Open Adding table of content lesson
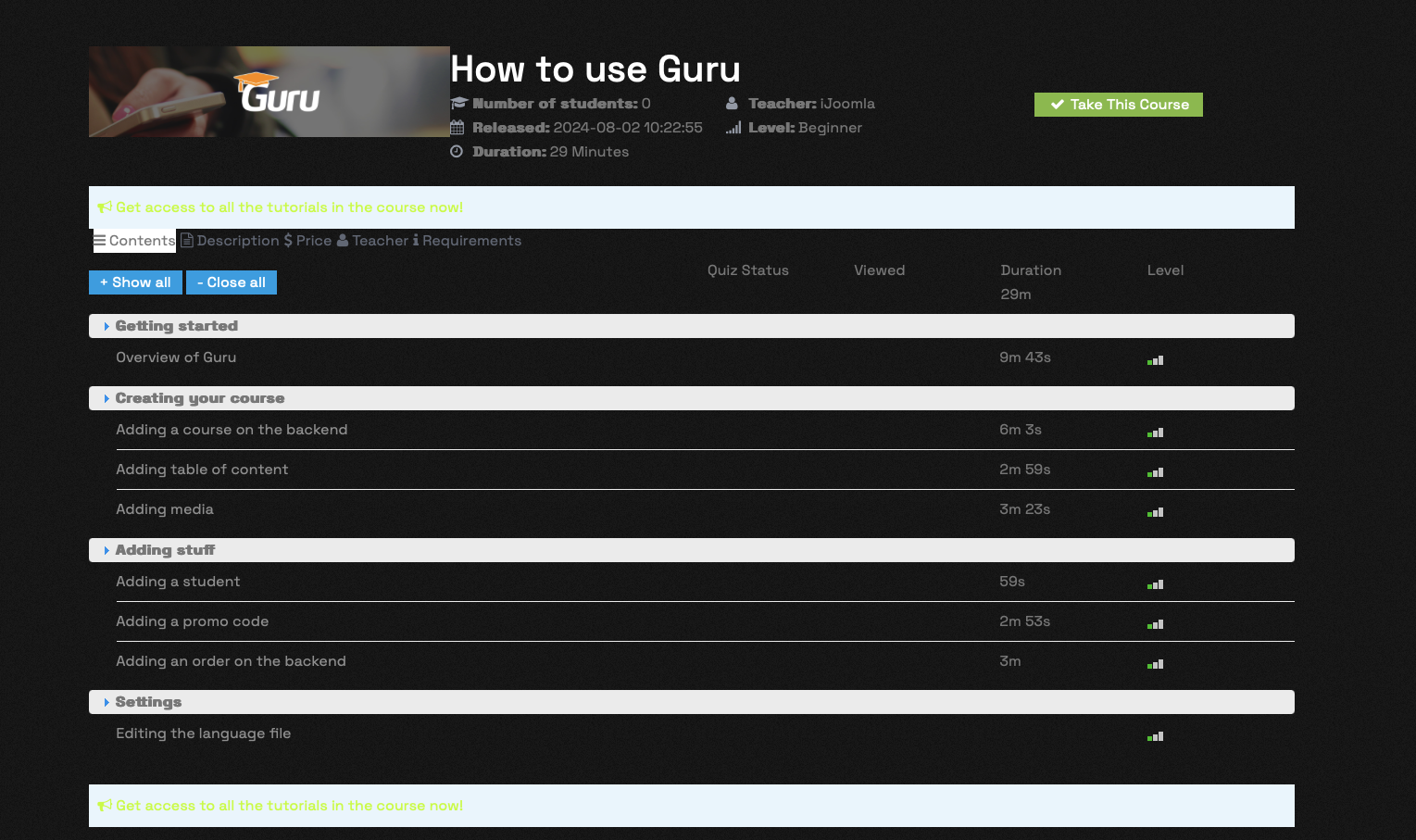The image size is (1416, 840). pyautogui.click(x=202, y=470)
